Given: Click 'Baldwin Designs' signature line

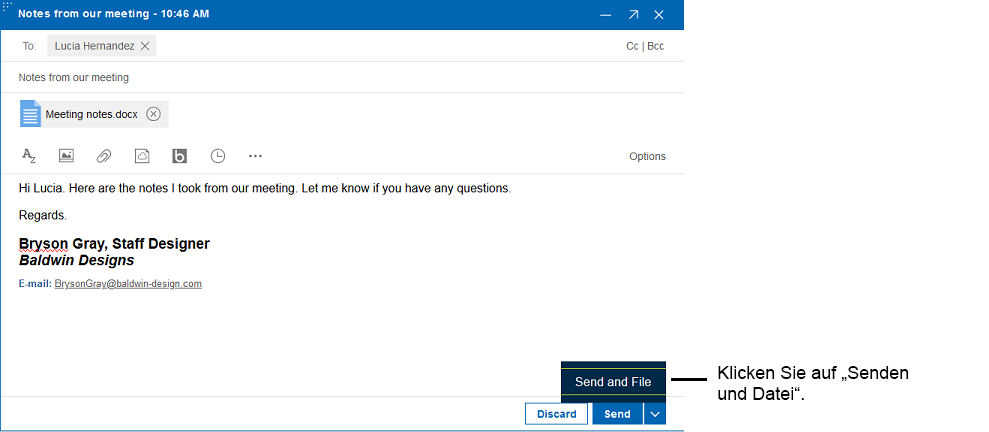Looking at the screenshot, I should point(76,260).
